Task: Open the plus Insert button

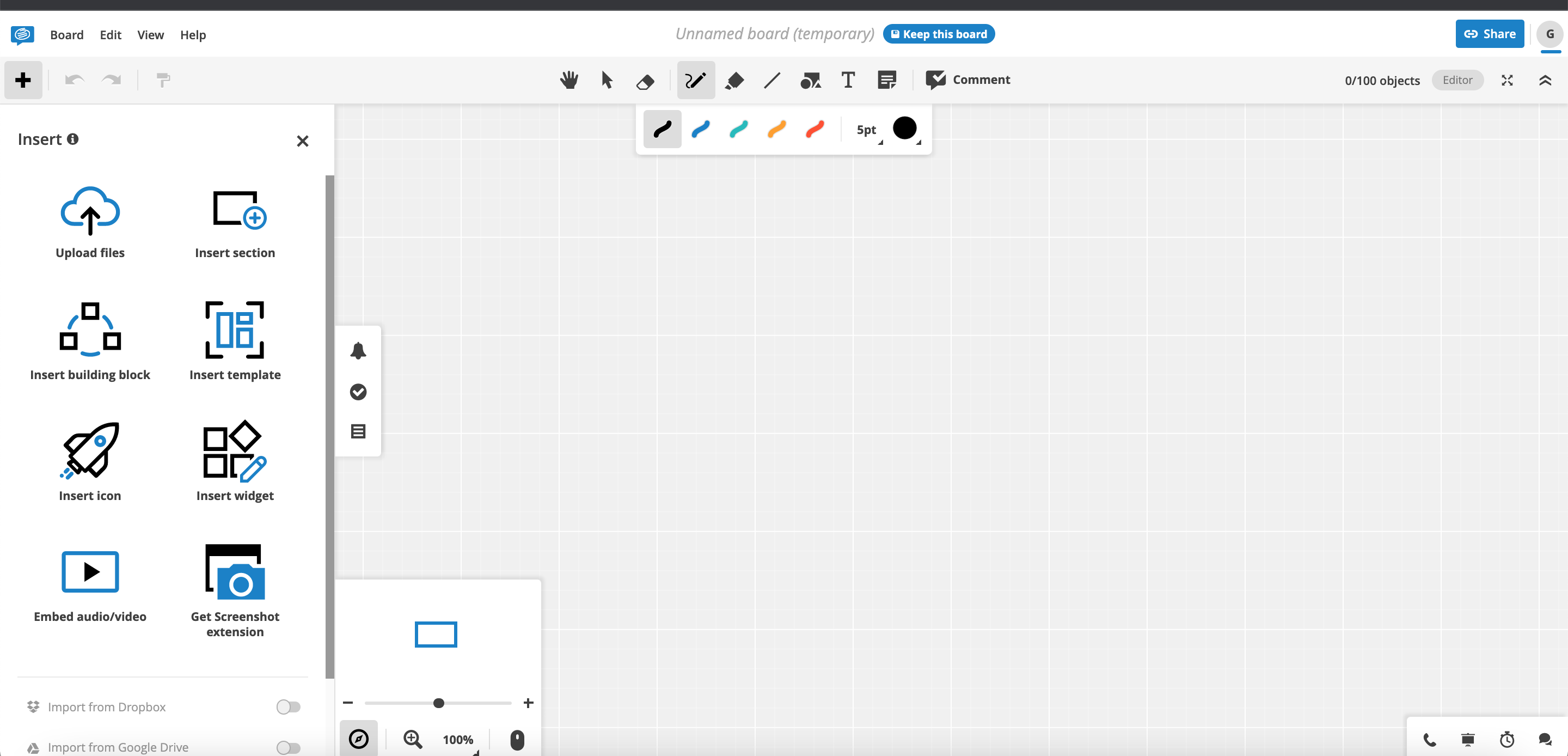Action: coord(23,80)
